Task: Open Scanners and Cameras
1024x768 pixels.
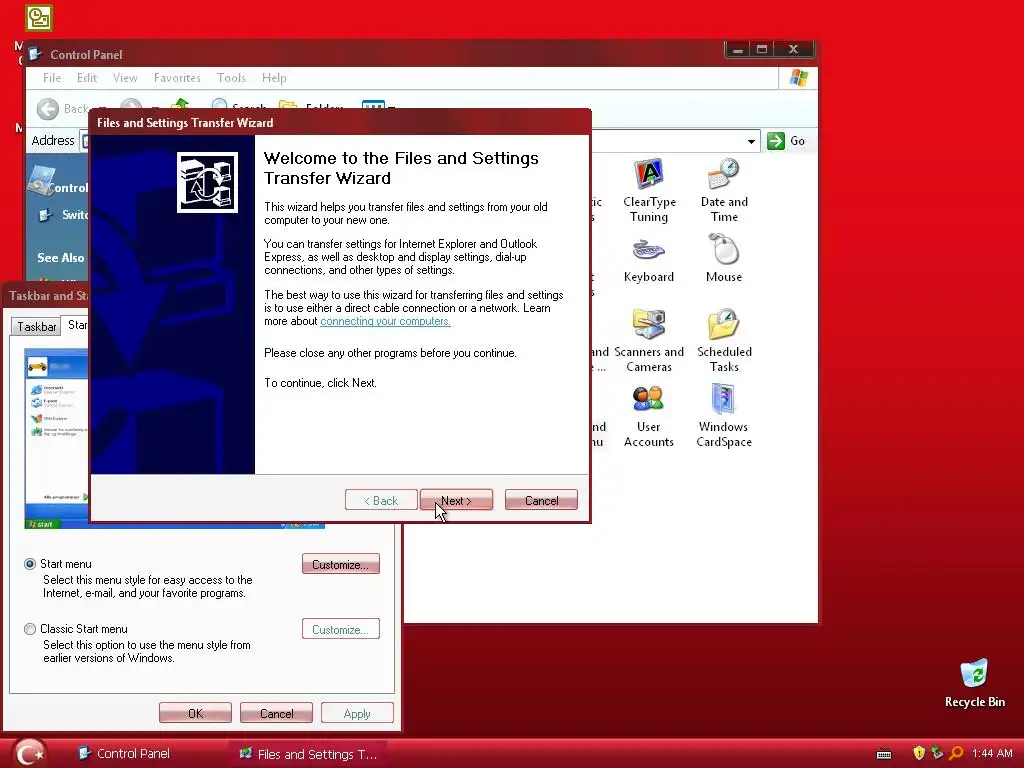Action: click(648, 340)
